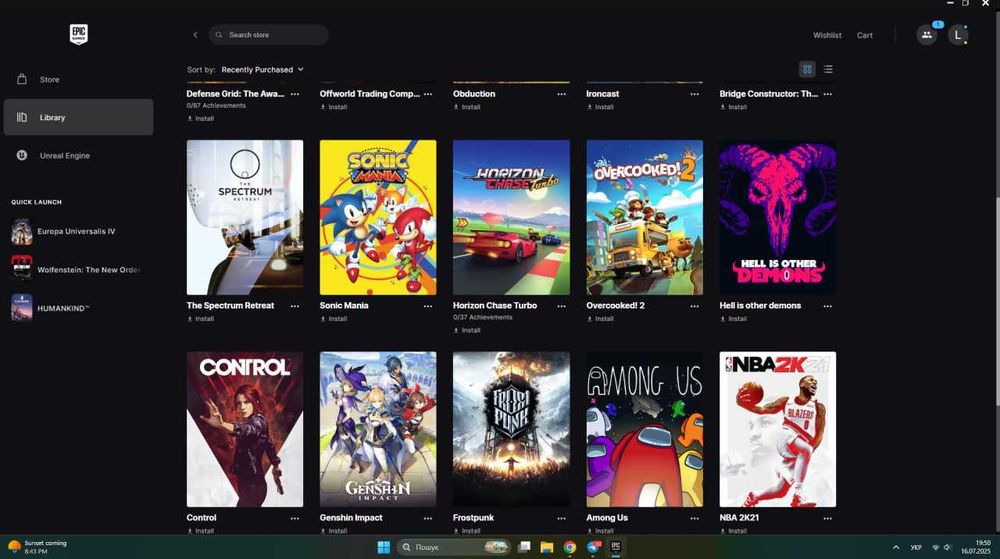Open options menu for Offworld Trading Company

coord(428,94)
